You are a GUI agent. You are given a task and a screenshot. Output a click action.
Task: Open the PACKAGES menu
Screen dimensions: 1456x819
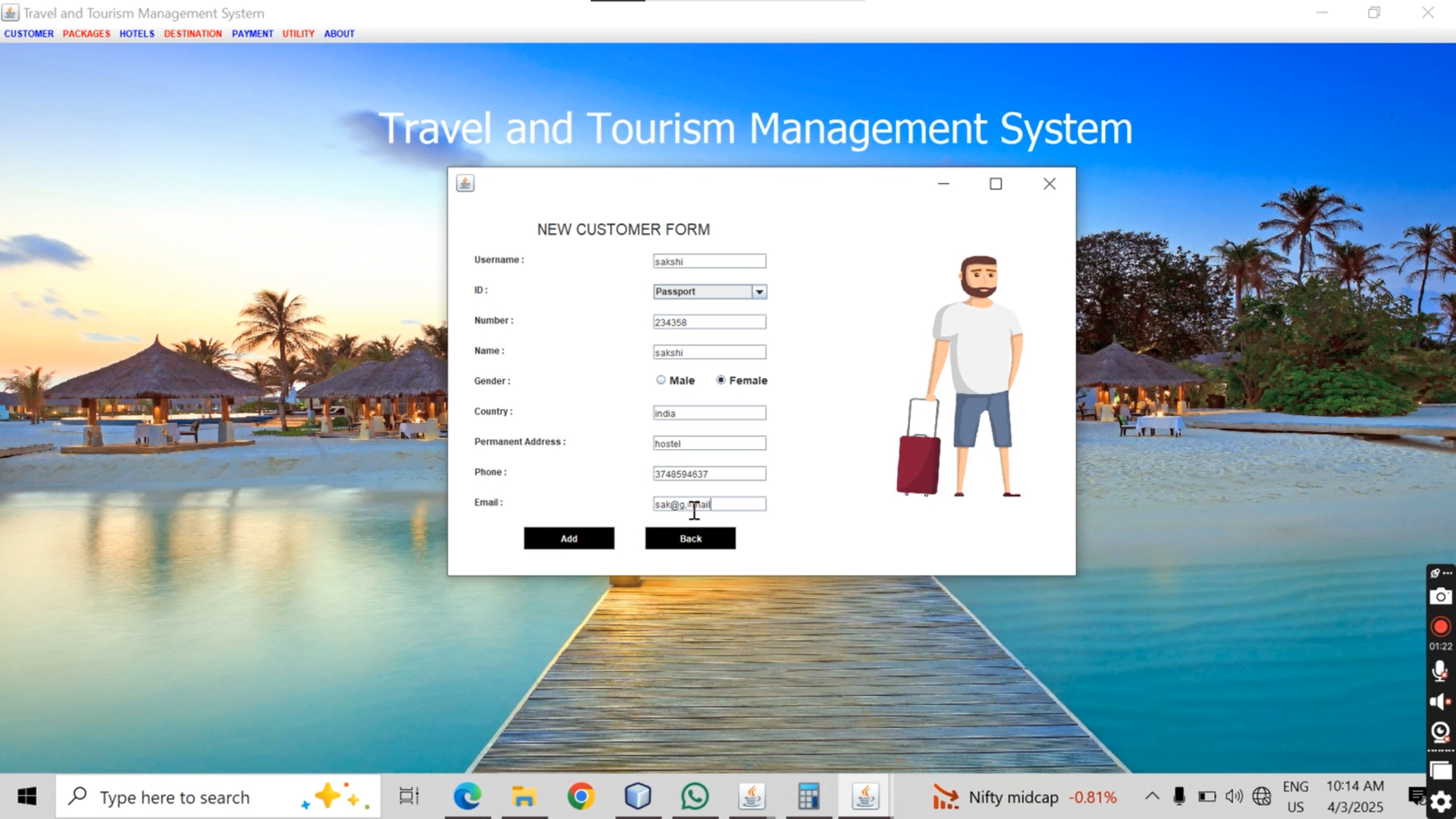[x=86, y=33]
